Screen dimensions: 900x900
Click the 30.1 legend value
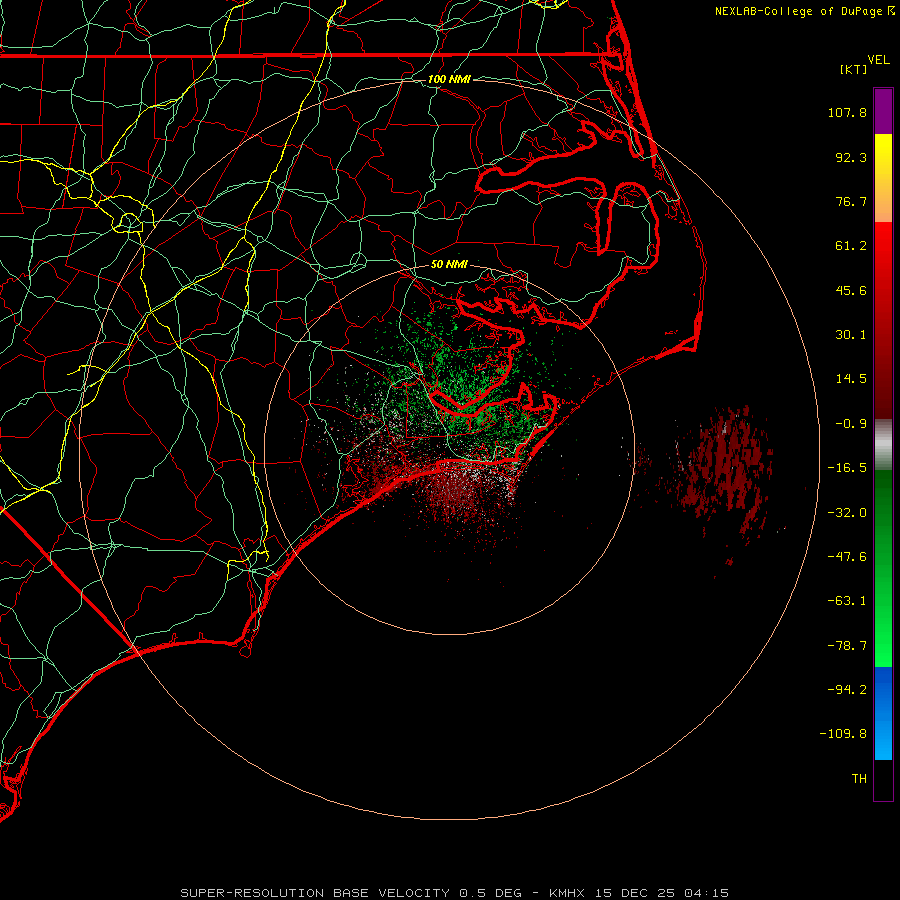(851, 335)
